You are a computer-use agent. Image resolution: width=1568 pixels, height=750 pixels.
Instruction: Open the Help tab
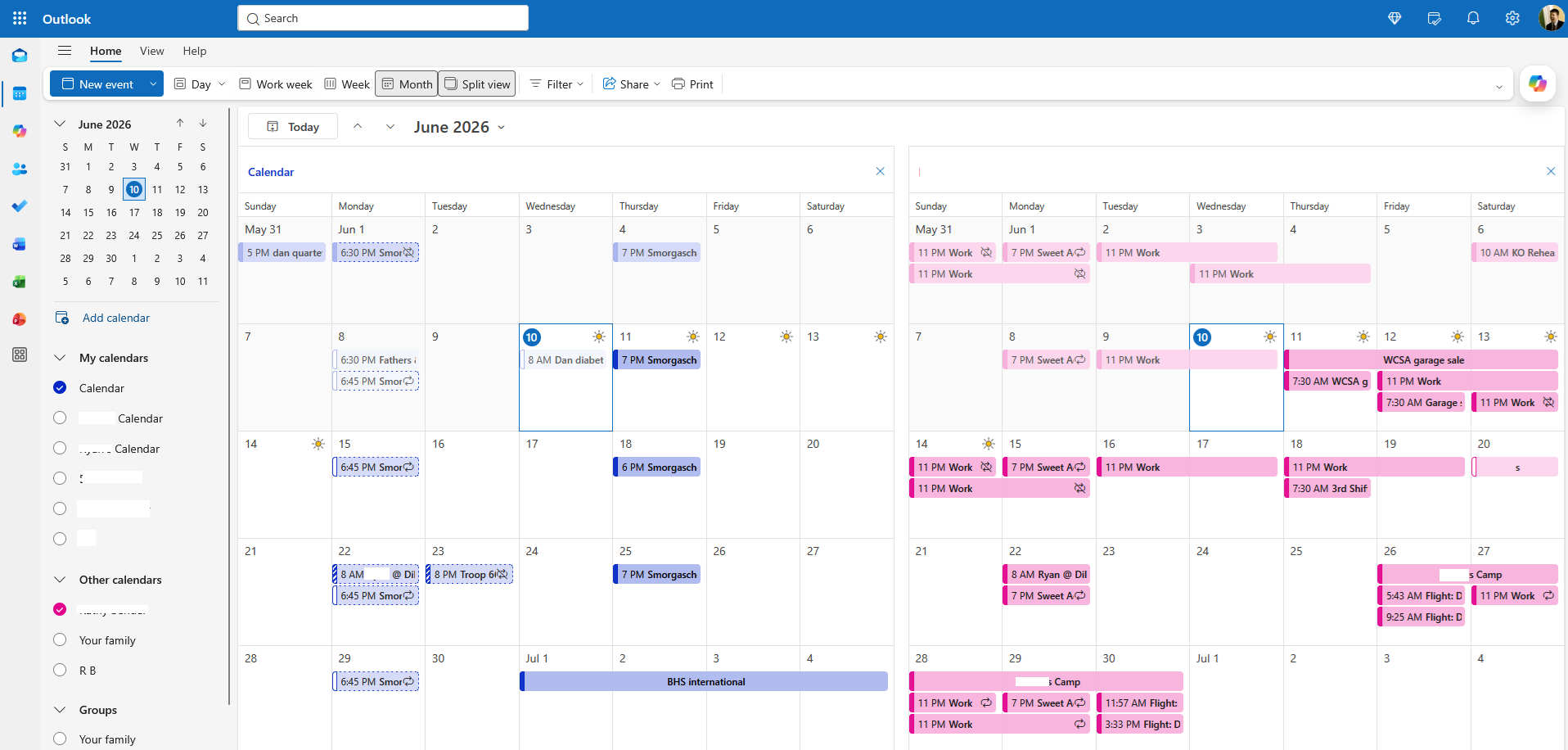pyautogui.click(x=195, y=51)
